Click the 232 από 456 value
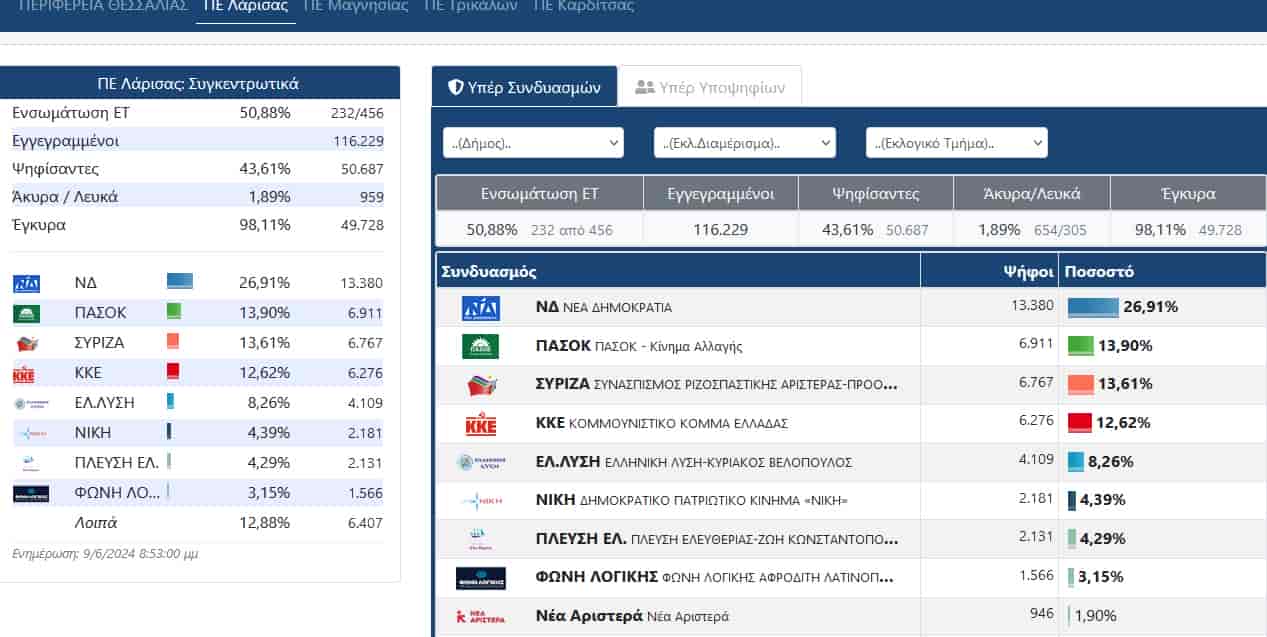 pos(570,231)
